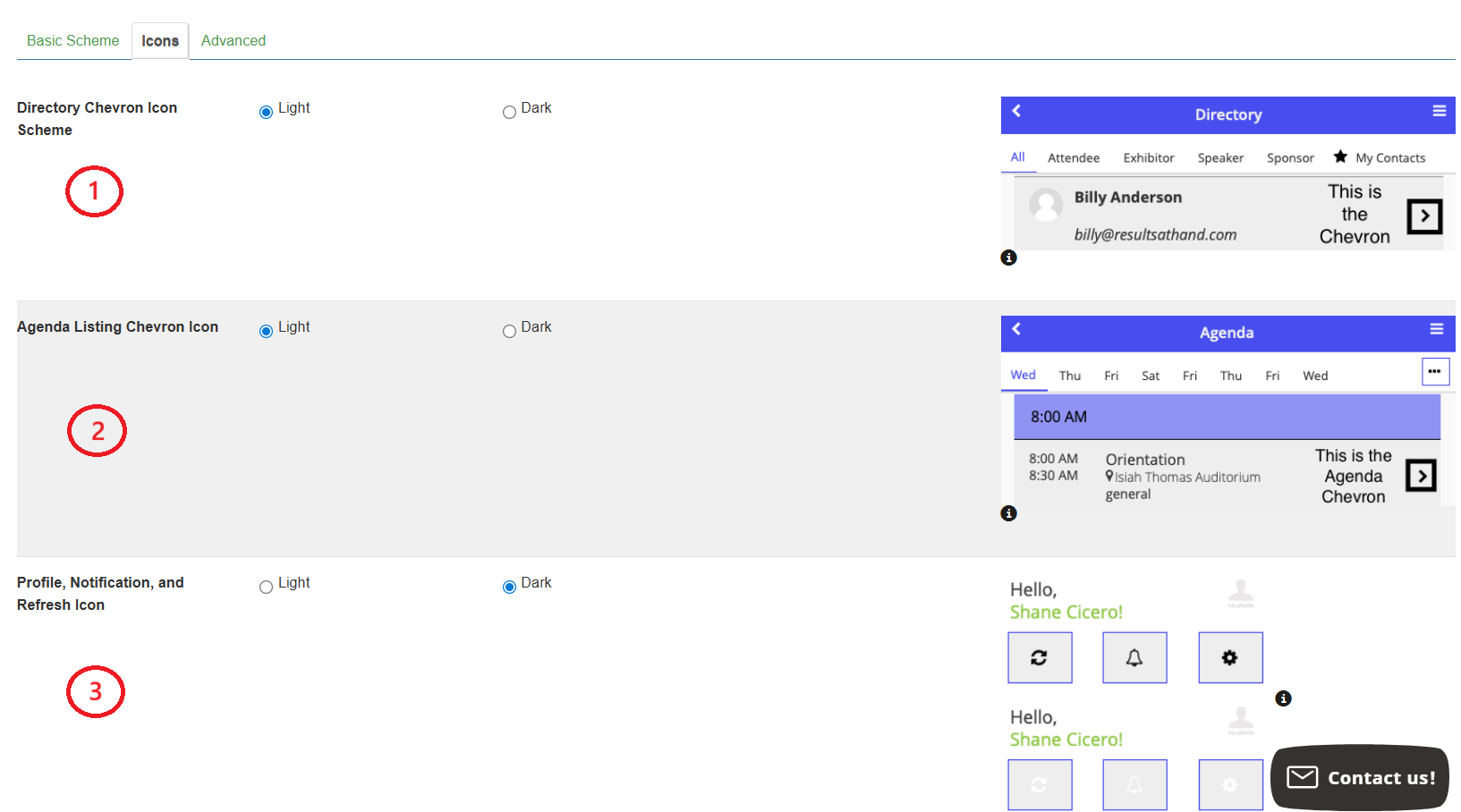
Task: Click the dark settings gear icon
Action: point(1229,657)
